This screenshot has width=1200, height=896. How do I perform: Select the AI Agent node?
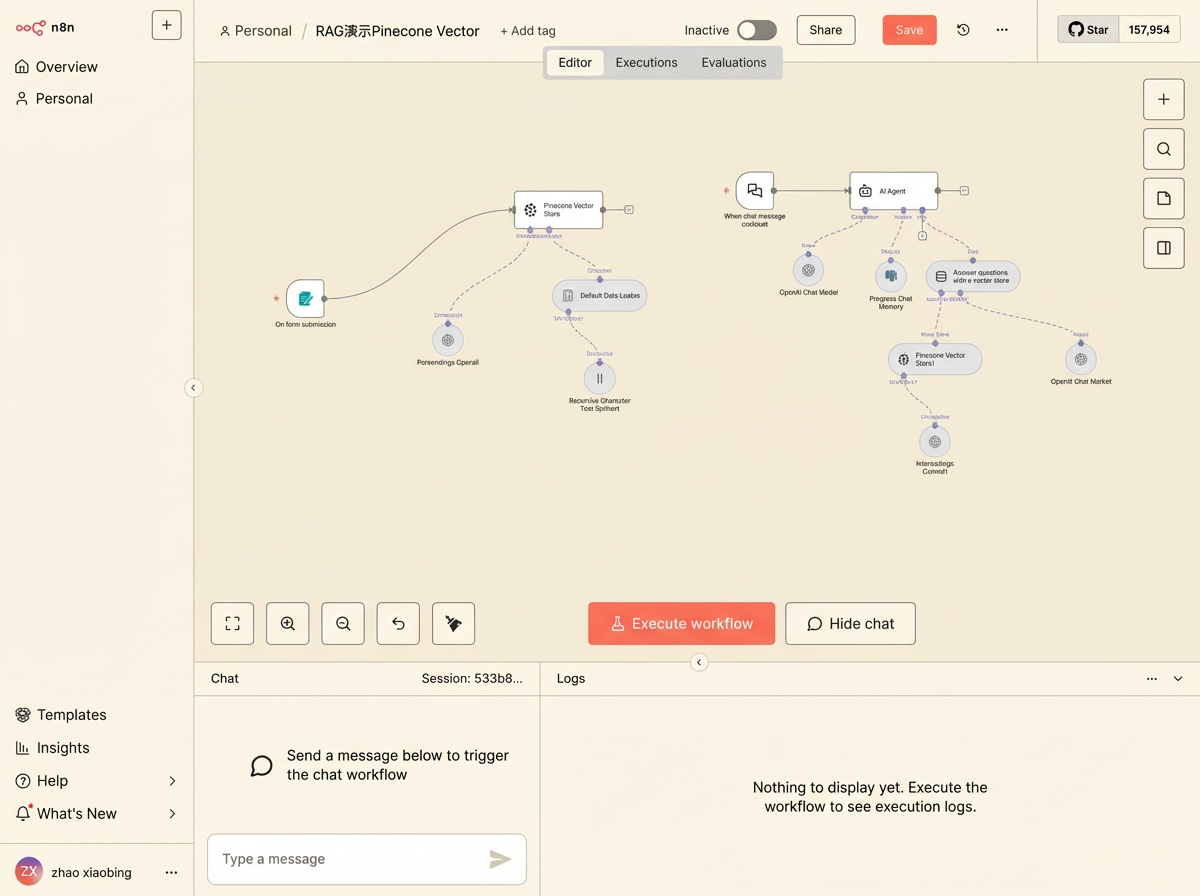(x=893, y=191)
